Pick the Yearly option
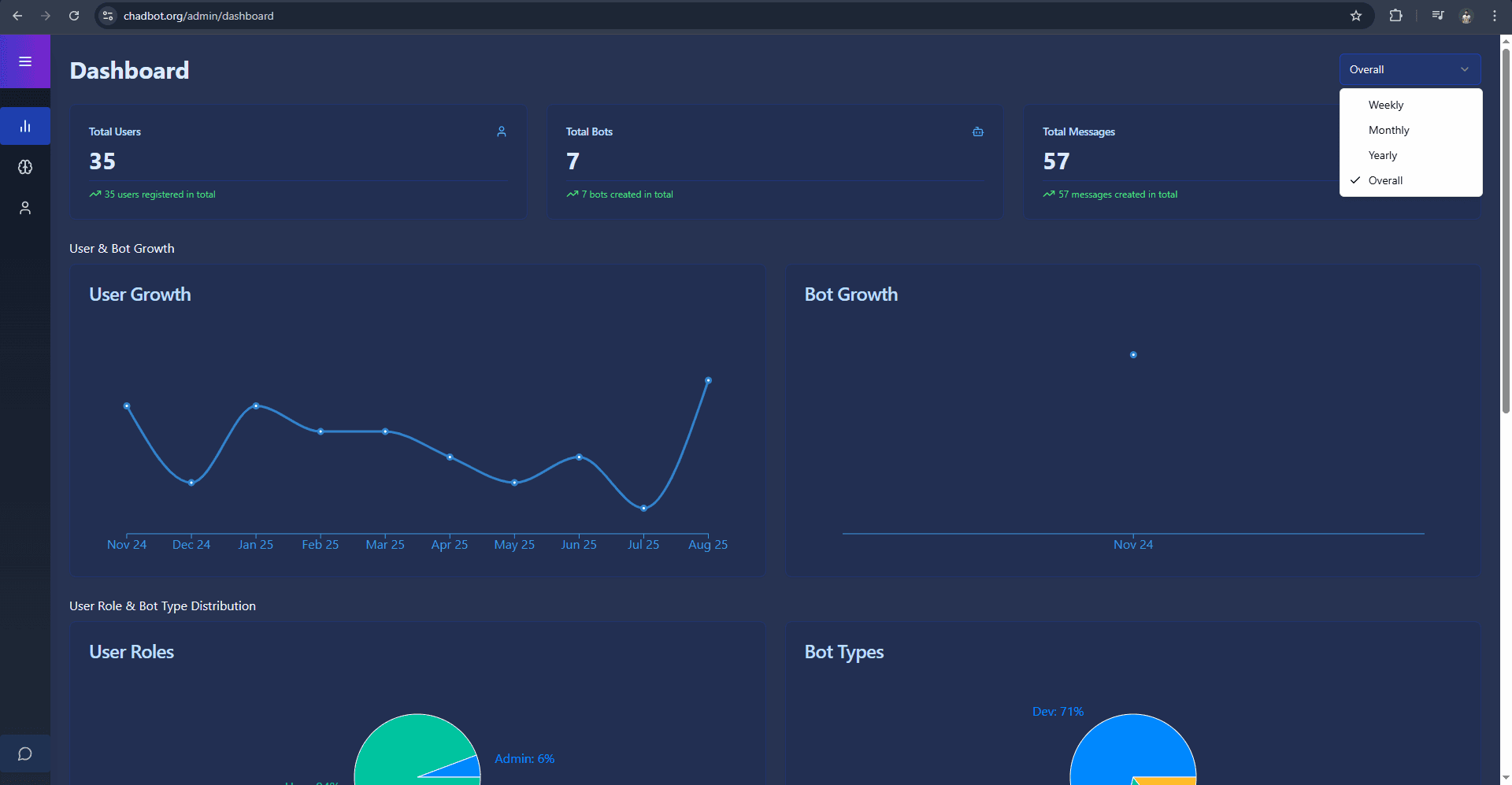 pyautogui.click(x=1383, y=155)
